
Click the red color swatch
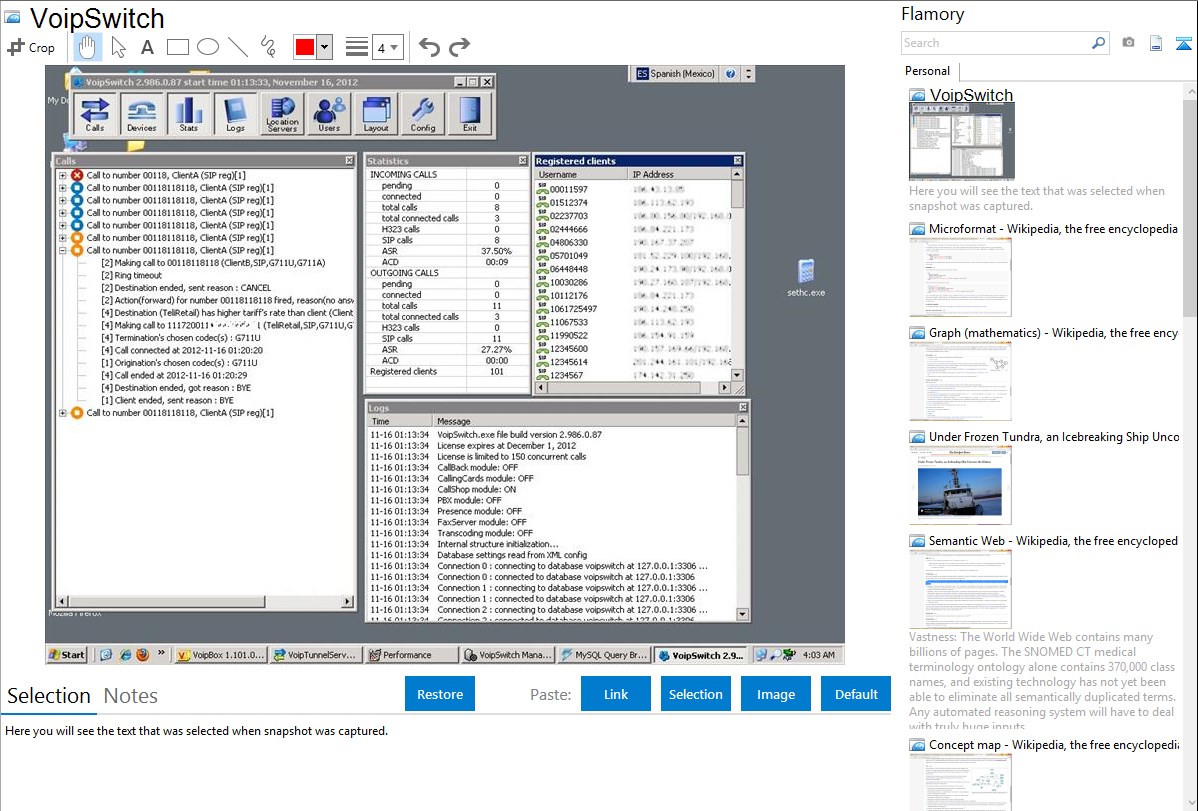(304, 47)
